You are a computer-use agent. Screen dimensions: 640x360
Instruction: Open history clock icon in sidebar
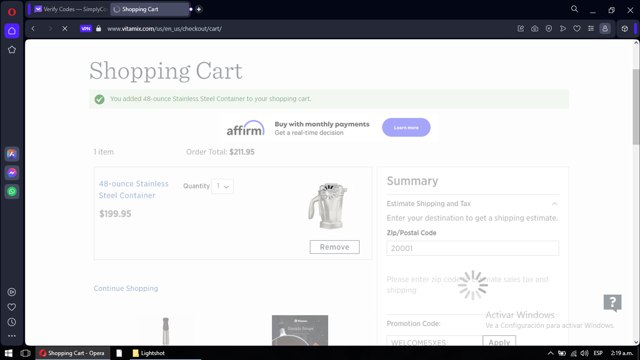tap(12, 322)
